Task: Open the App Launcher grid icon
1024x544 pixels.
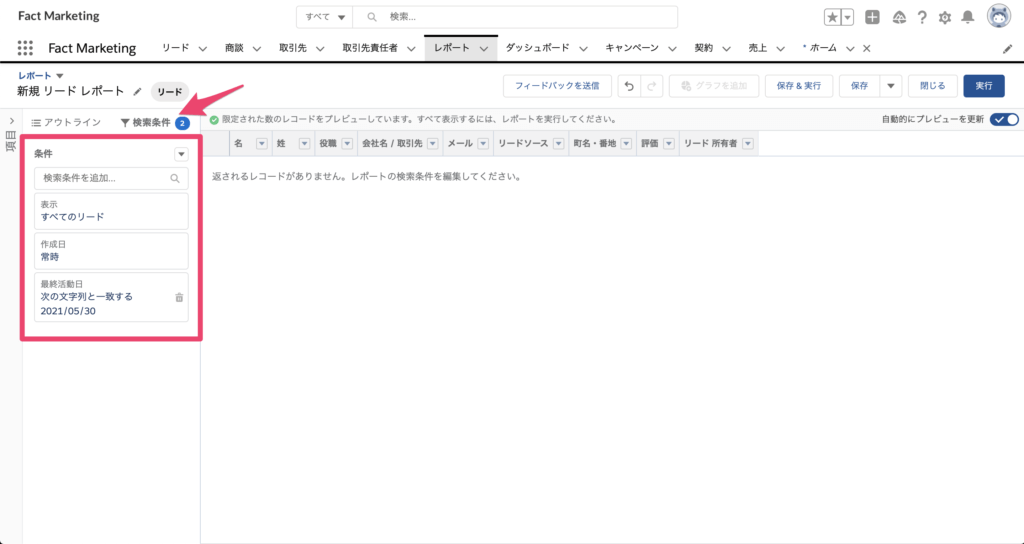Action: [x=25, y=48]
